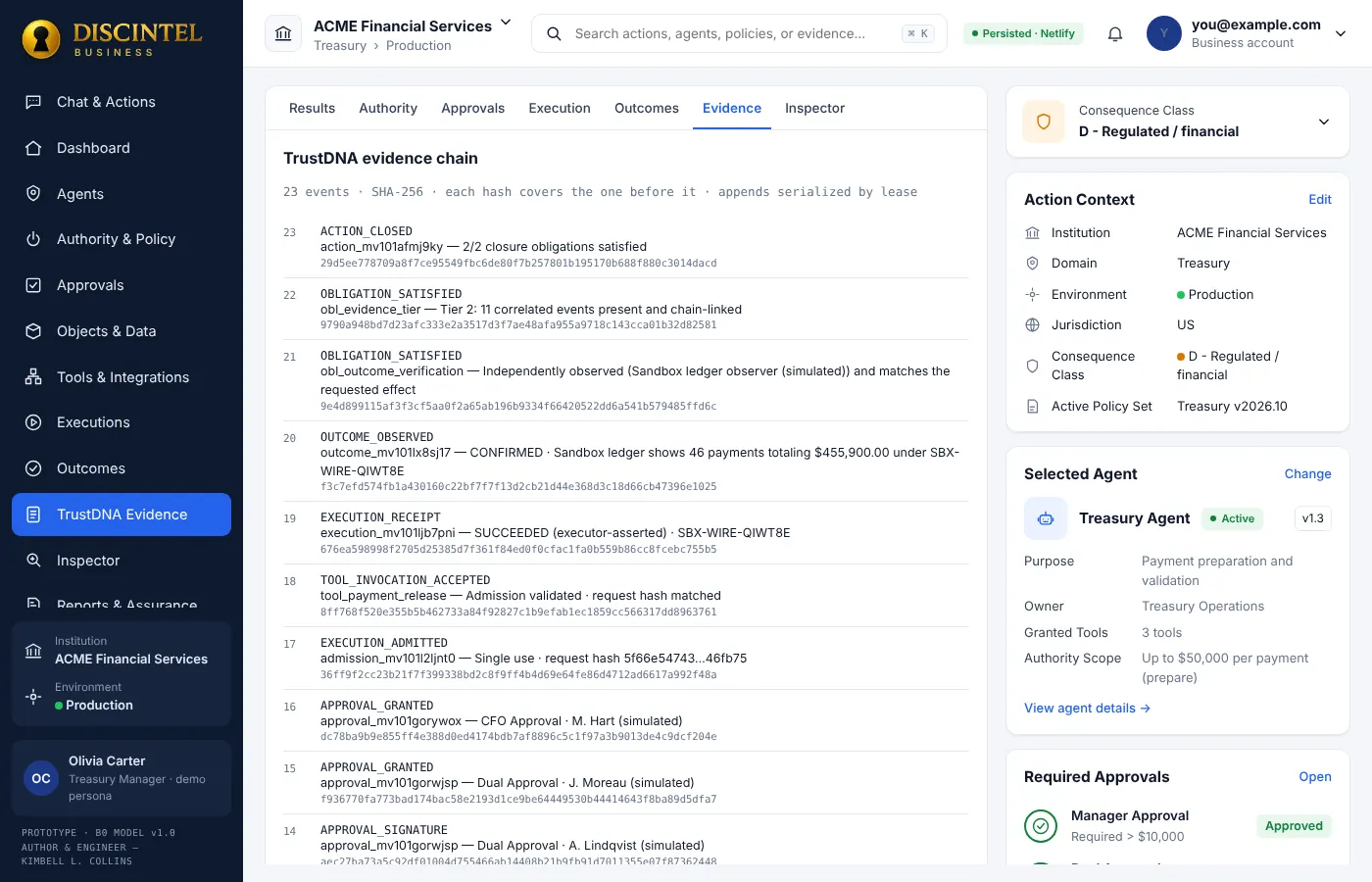Click the Treasury Agent robot icon
The height and width of the screenshot is (882, 1372).
point(1046,518)
